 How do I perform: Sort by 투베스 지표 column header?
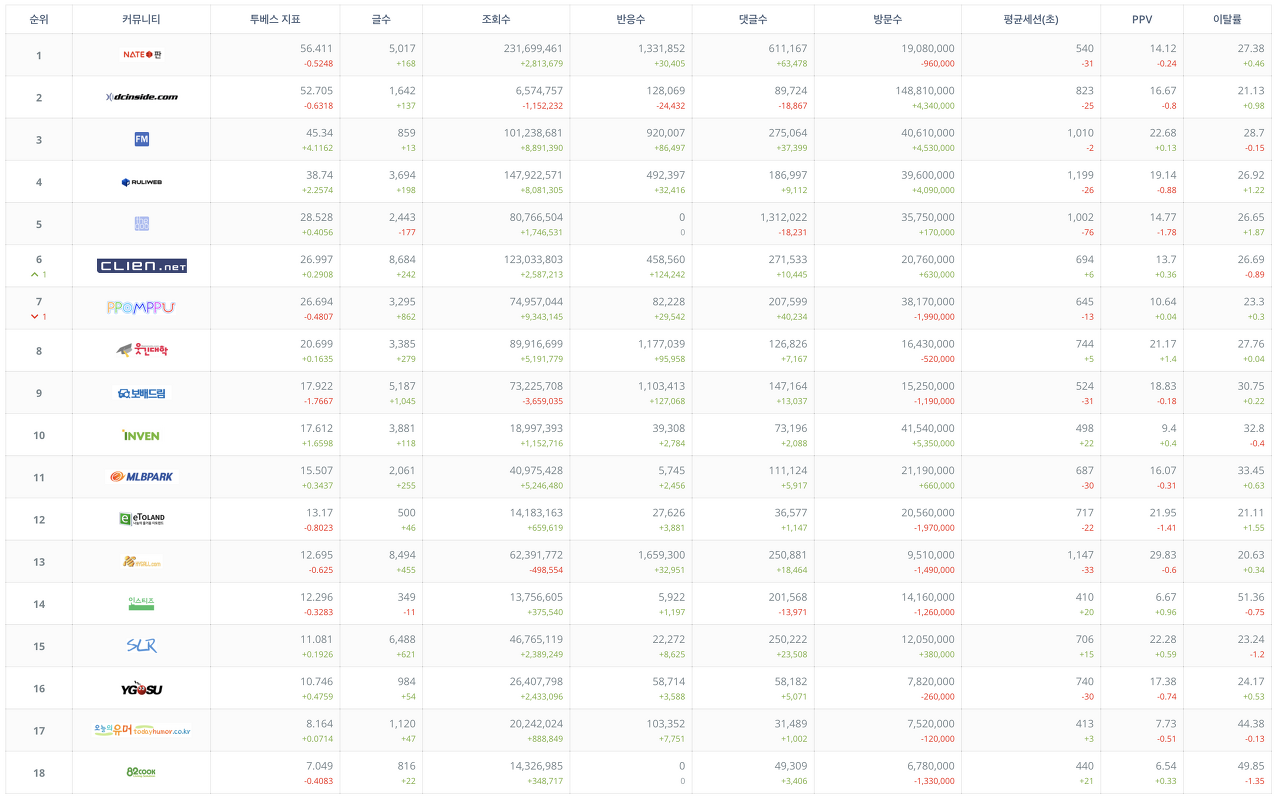(275, 19)
